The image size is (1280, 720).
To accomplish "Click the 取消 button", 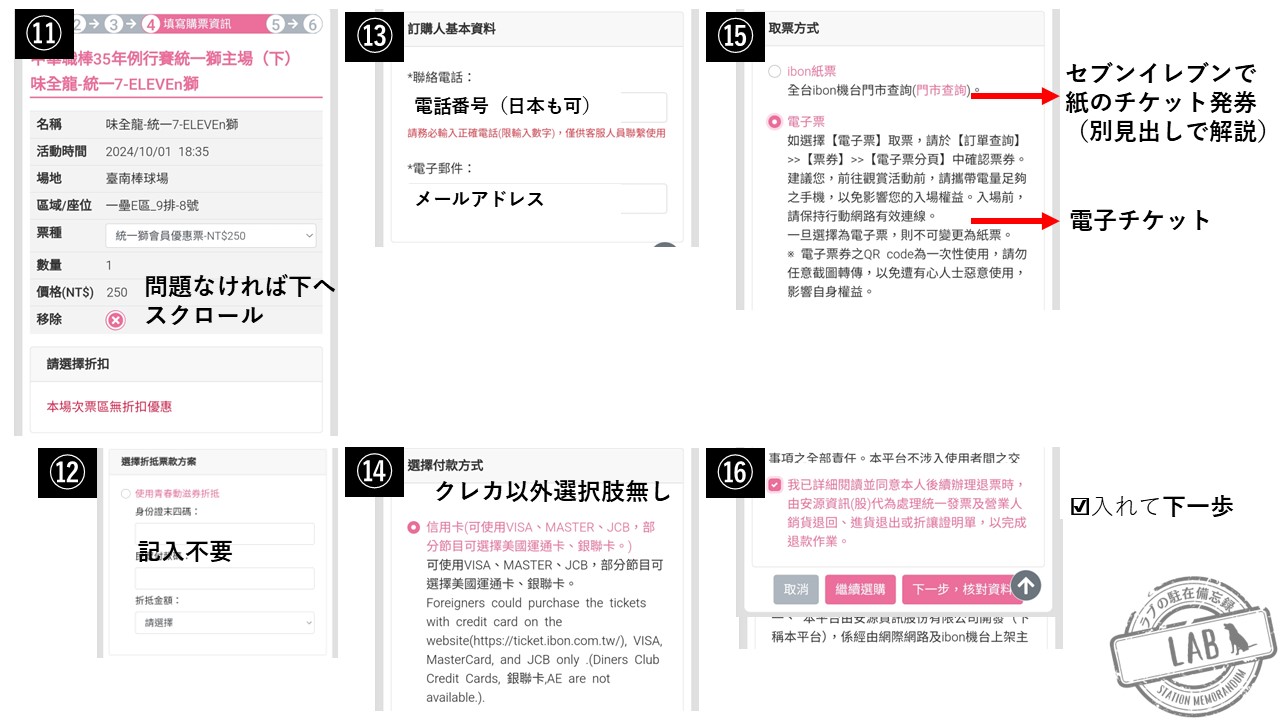I will tap(796, 590).
